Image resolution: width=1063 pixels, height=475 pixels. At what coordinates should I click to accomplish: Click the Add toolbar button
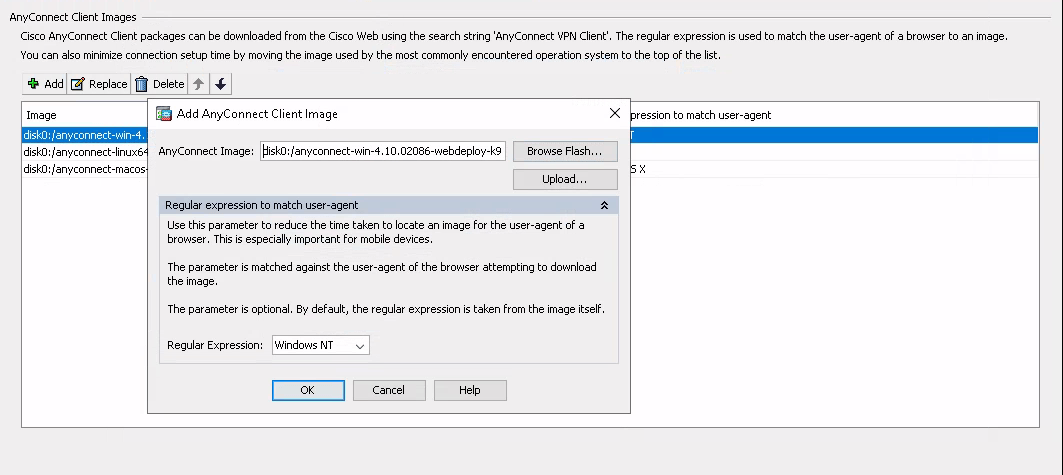45,84
